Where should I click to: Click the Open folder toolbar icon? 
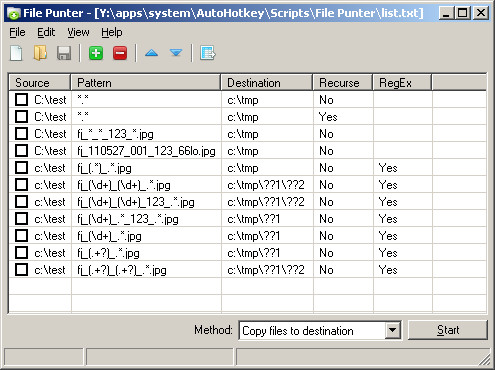coord(40,53)
